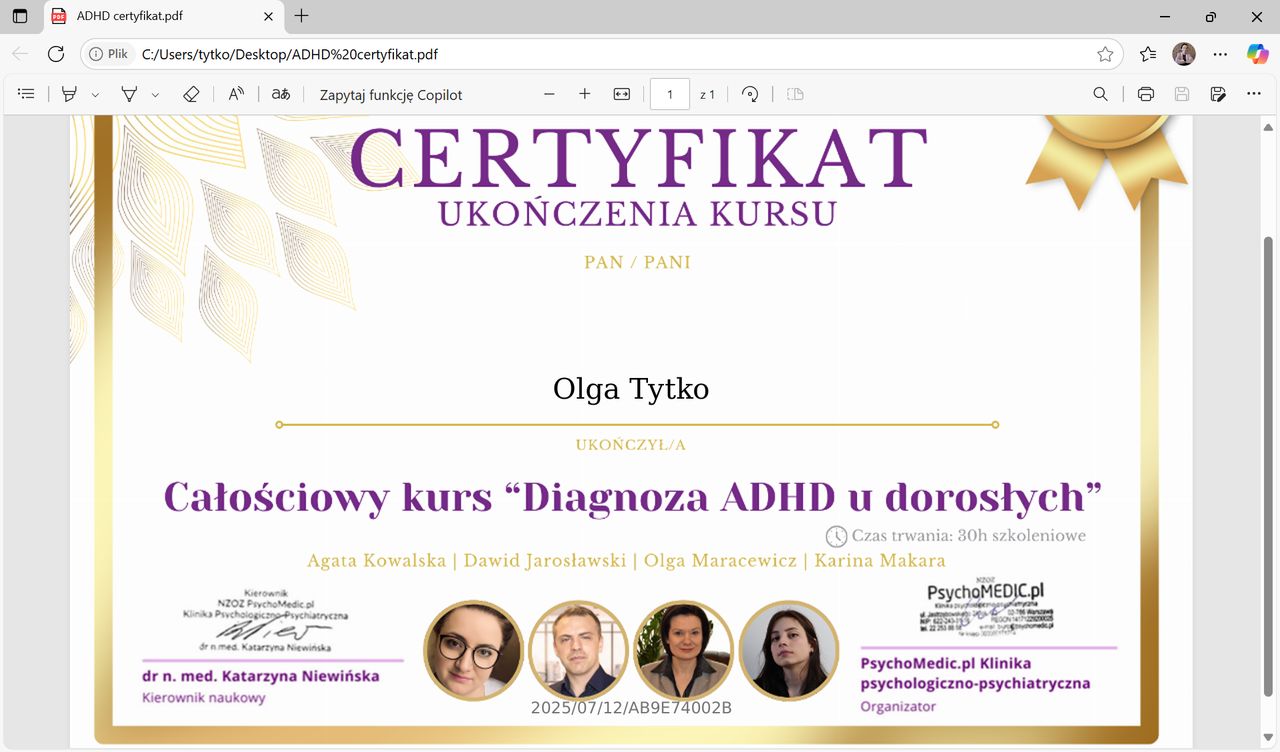Search within the PDF document
This screenshot has height=752, width=1280.
pos(1100,94)
